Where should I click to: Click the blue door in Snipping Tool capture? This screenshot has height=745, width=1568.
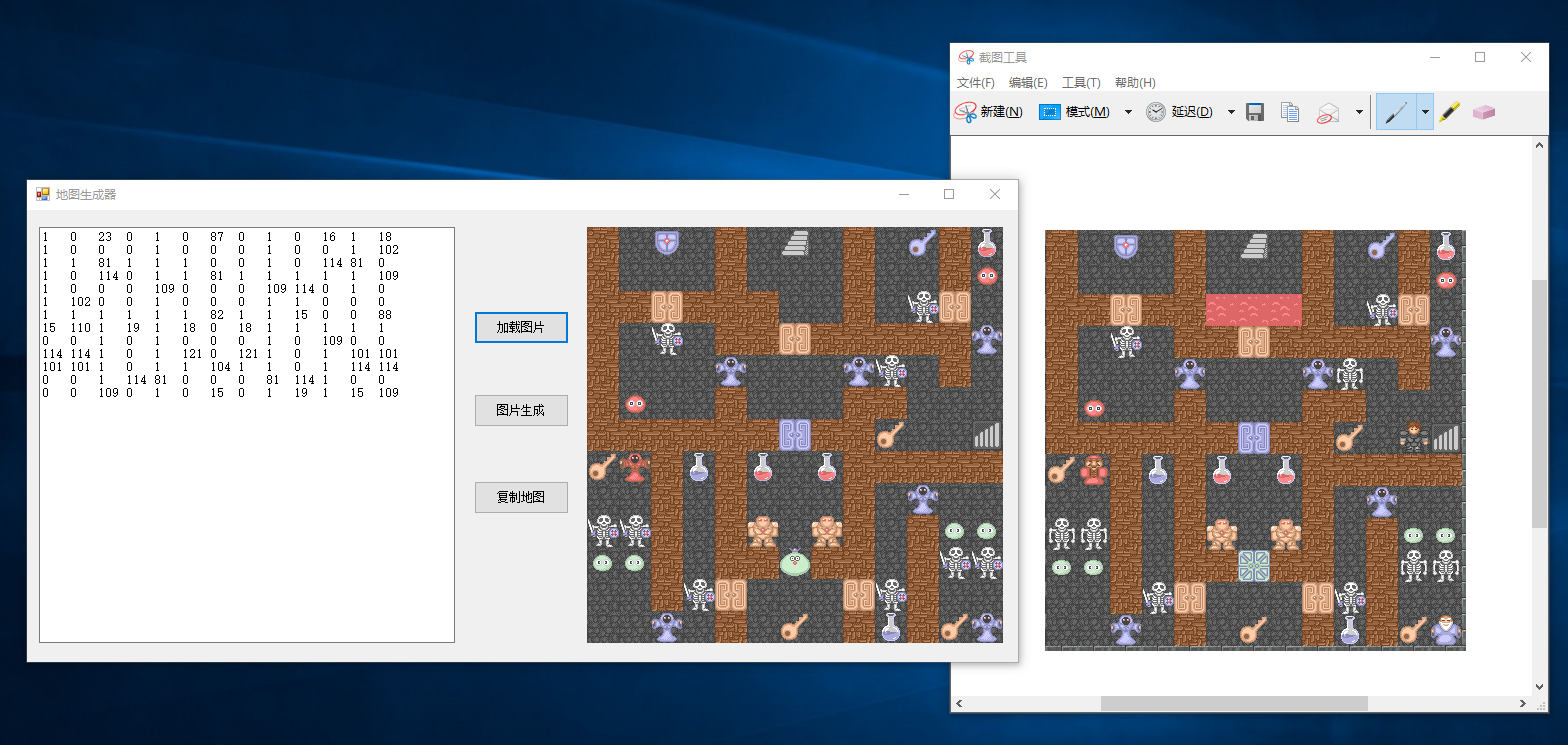[x=1254, y=437]
